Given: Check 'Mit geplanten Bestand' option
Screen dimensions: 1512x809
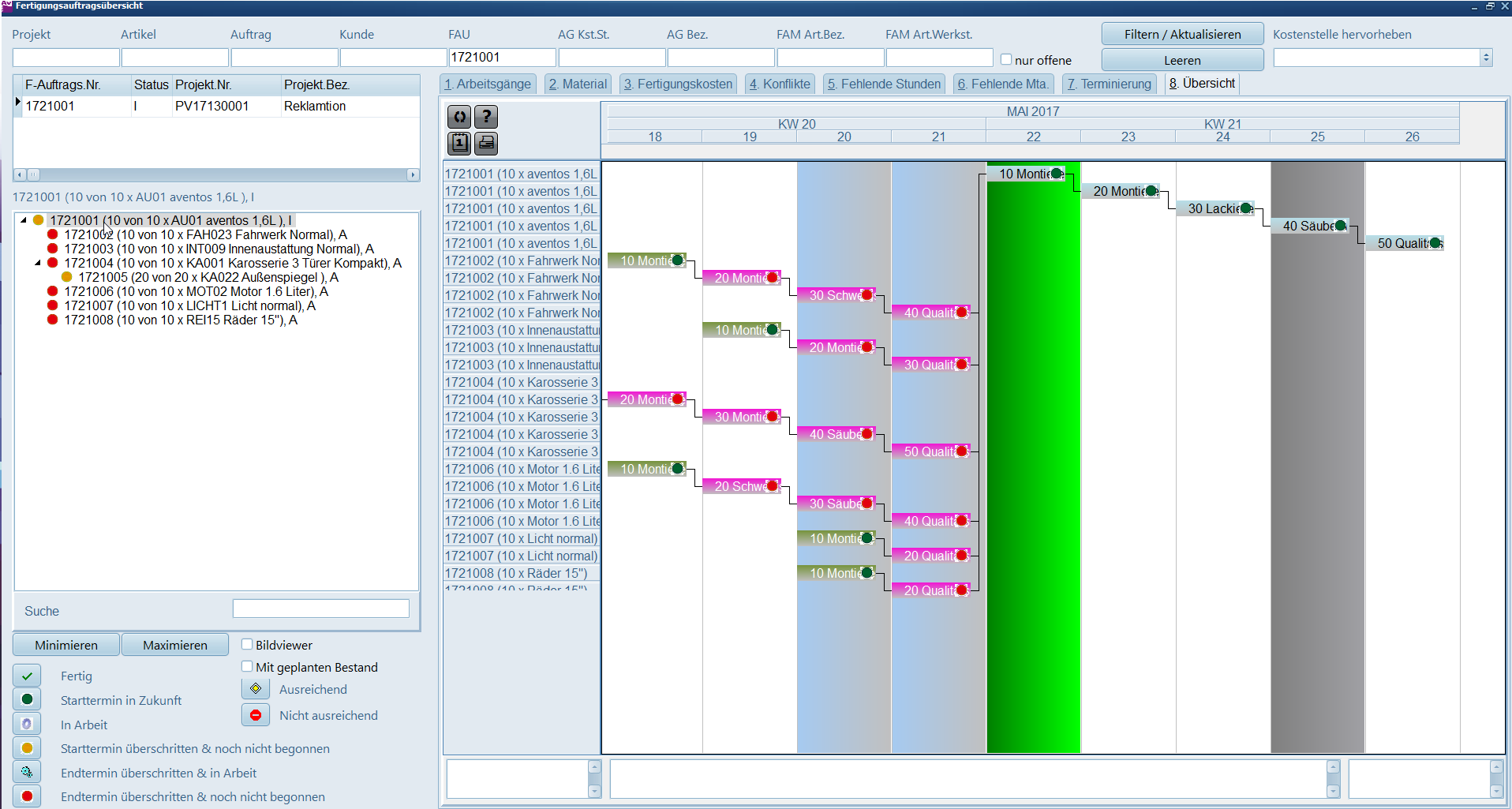Looking at the screenshot, I should pyautogui.click(x=247, y=666).
